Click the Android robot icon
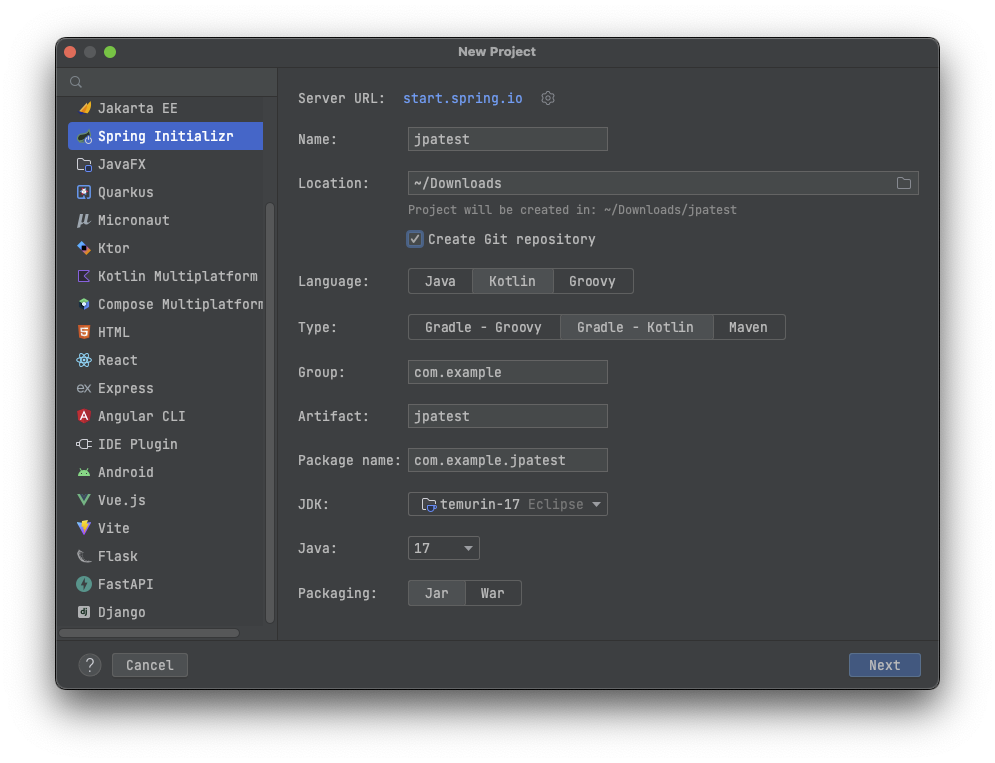 [x=84, y=472]
